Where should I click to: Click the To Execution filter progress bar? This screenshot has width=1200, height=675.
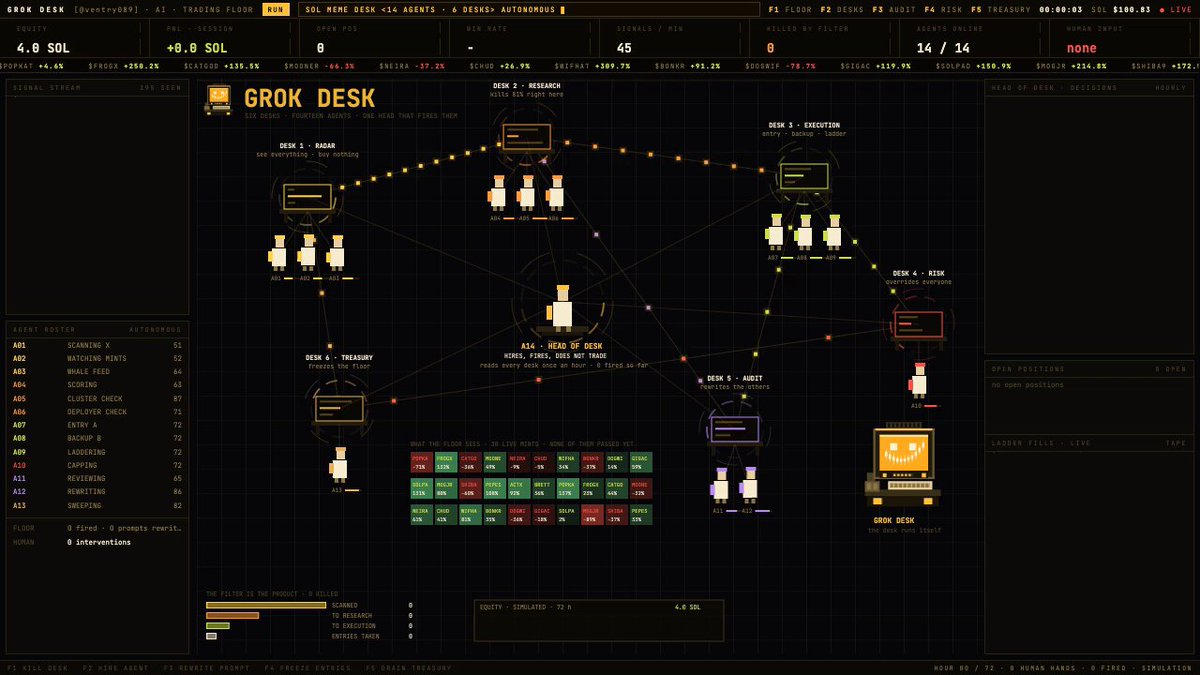pos(218,626)
